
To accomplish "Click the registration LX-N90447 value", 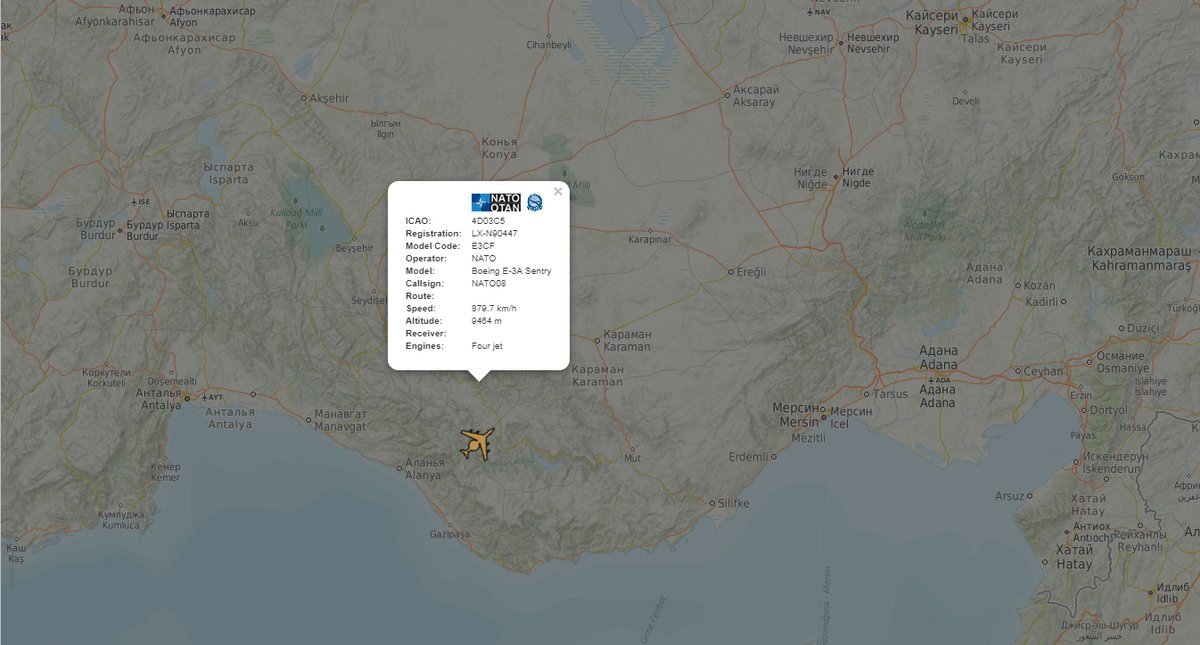I will coord(494,234).
